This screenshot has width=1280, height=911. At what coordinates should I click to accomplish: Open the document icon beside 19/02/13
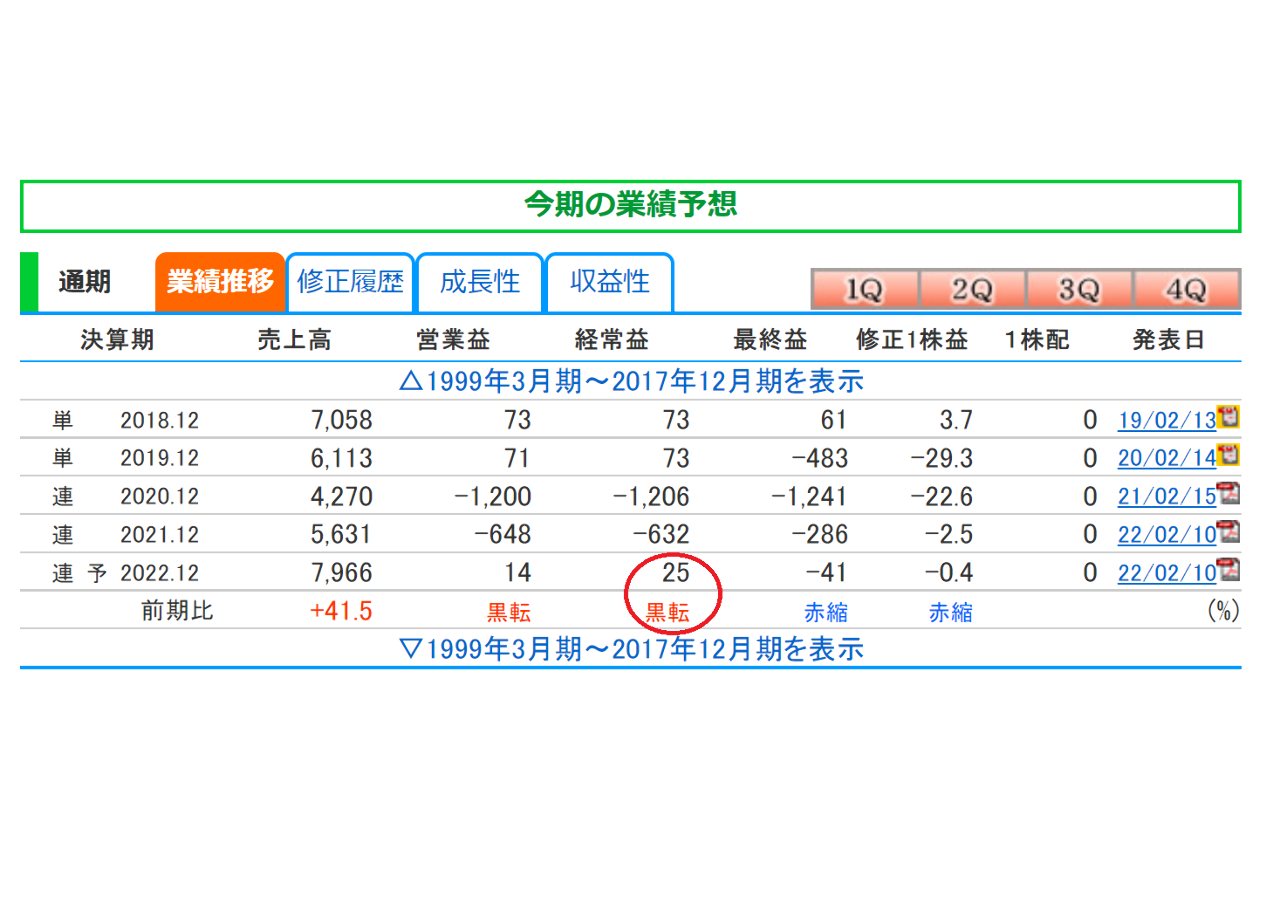(x=1229, y=417)
